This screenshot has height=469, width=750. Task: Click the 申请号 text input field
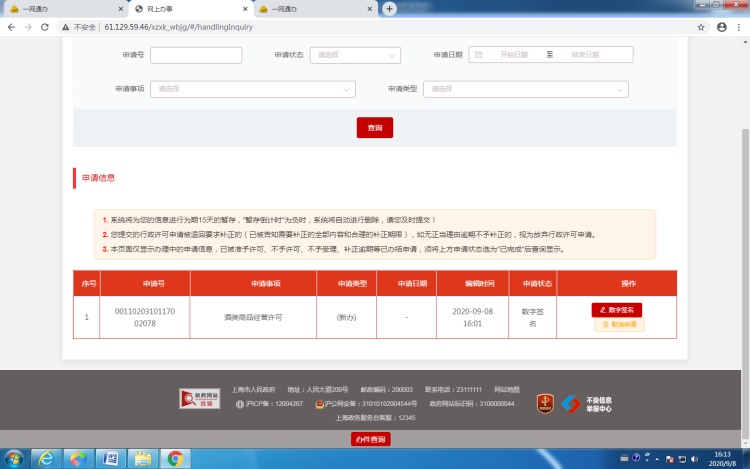pyautogui.click(x=196, y=55)
